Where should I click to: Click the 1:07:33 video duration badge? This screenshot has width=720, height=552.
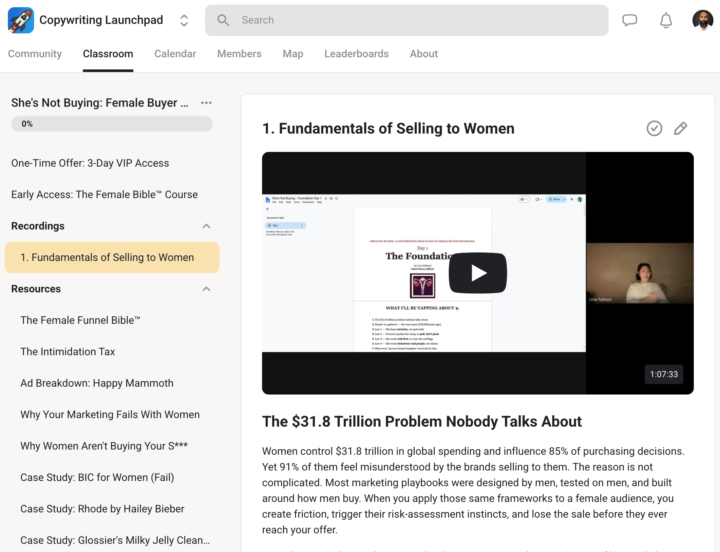point(664,374)
